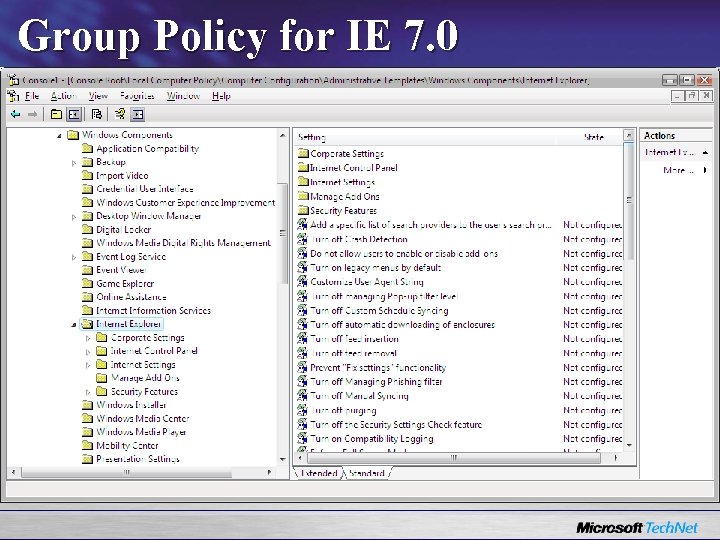Click the Digital Locker folder icon
720x540 pixels.
87,229
